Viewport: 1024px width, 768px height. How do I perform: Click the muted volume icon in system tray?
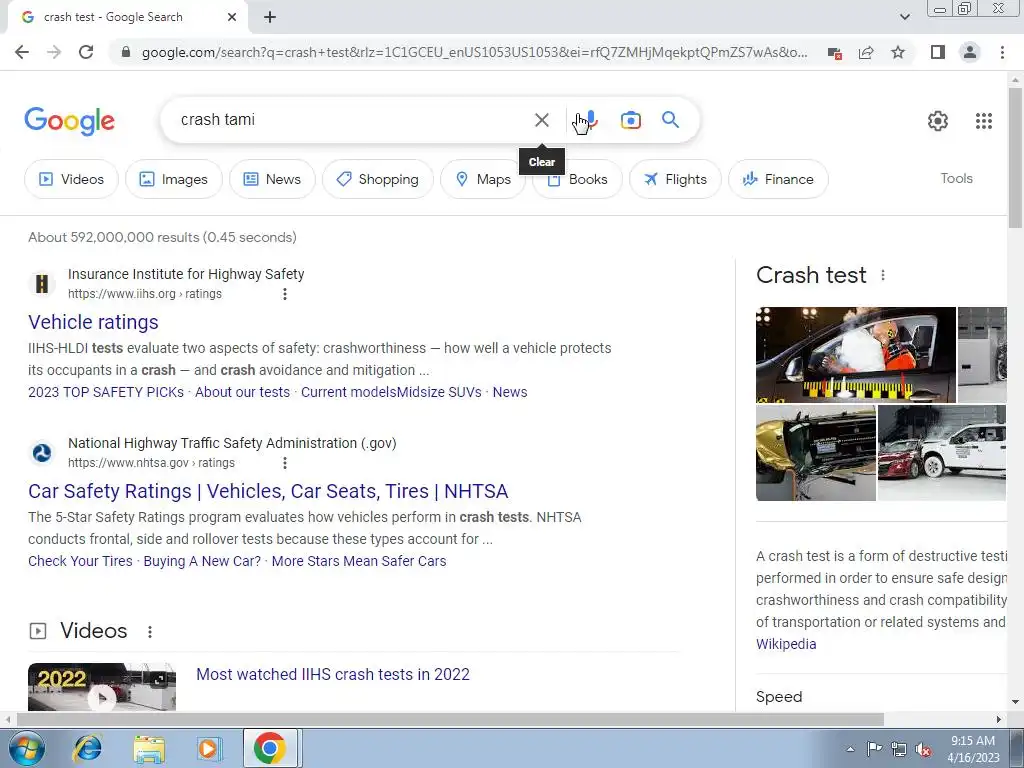tap(923, 750)
